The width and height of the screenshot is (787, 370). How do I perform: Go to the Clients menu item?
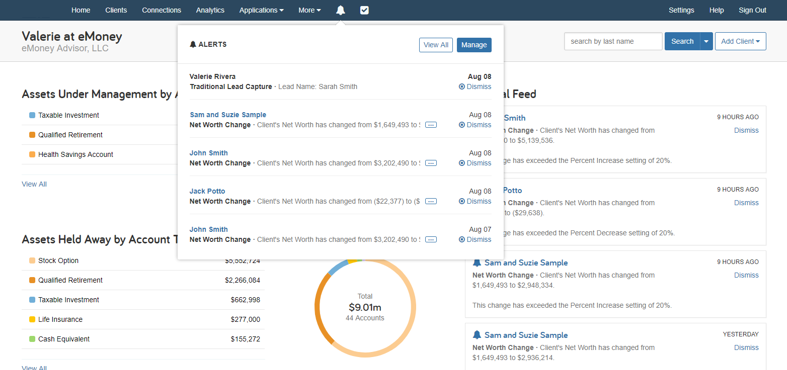pos(116,10)
